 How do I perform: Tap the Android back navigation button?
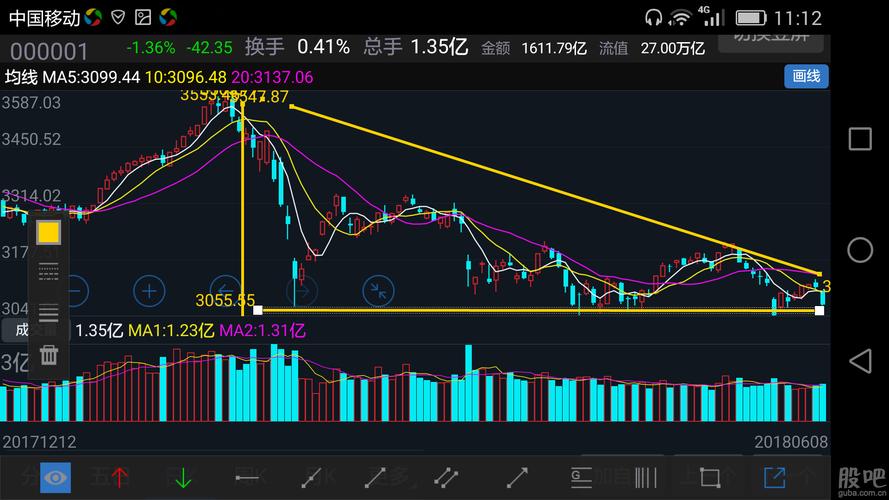pyautogui.click(x=859, y=360)
